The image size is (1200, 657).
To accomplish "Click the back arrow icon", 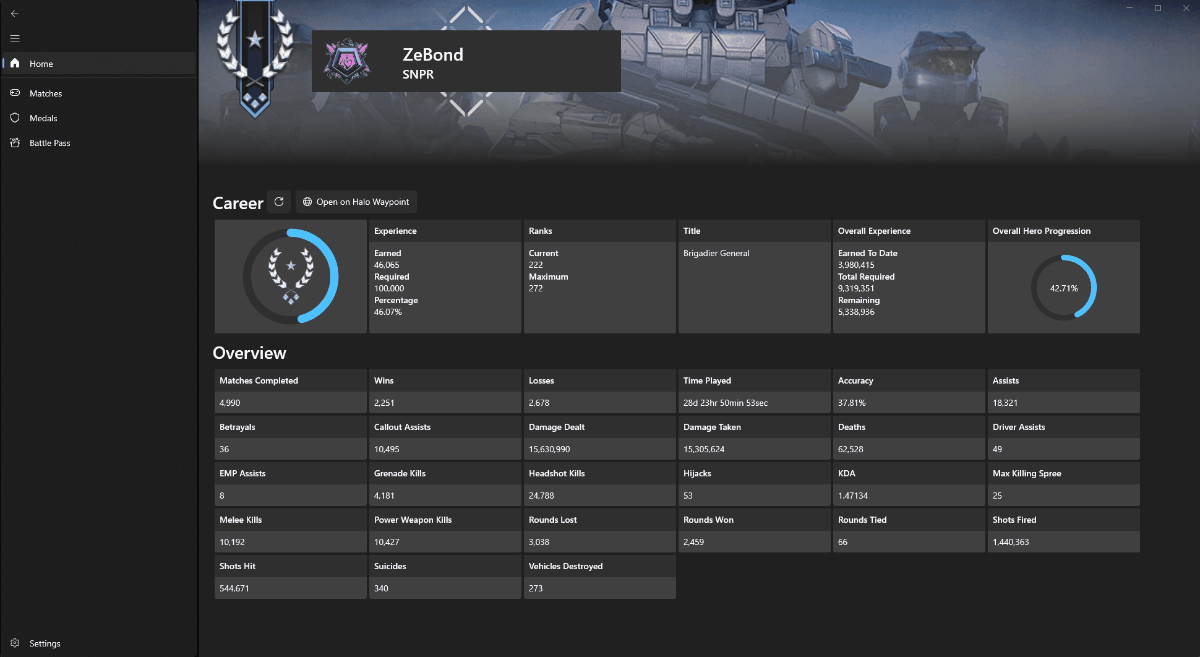I will 14,14.
